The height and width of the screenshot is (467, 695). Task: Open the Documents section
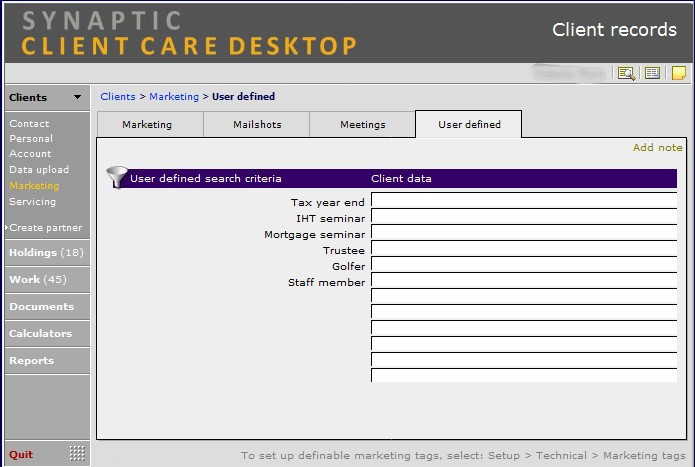click(x=47, y=307)
